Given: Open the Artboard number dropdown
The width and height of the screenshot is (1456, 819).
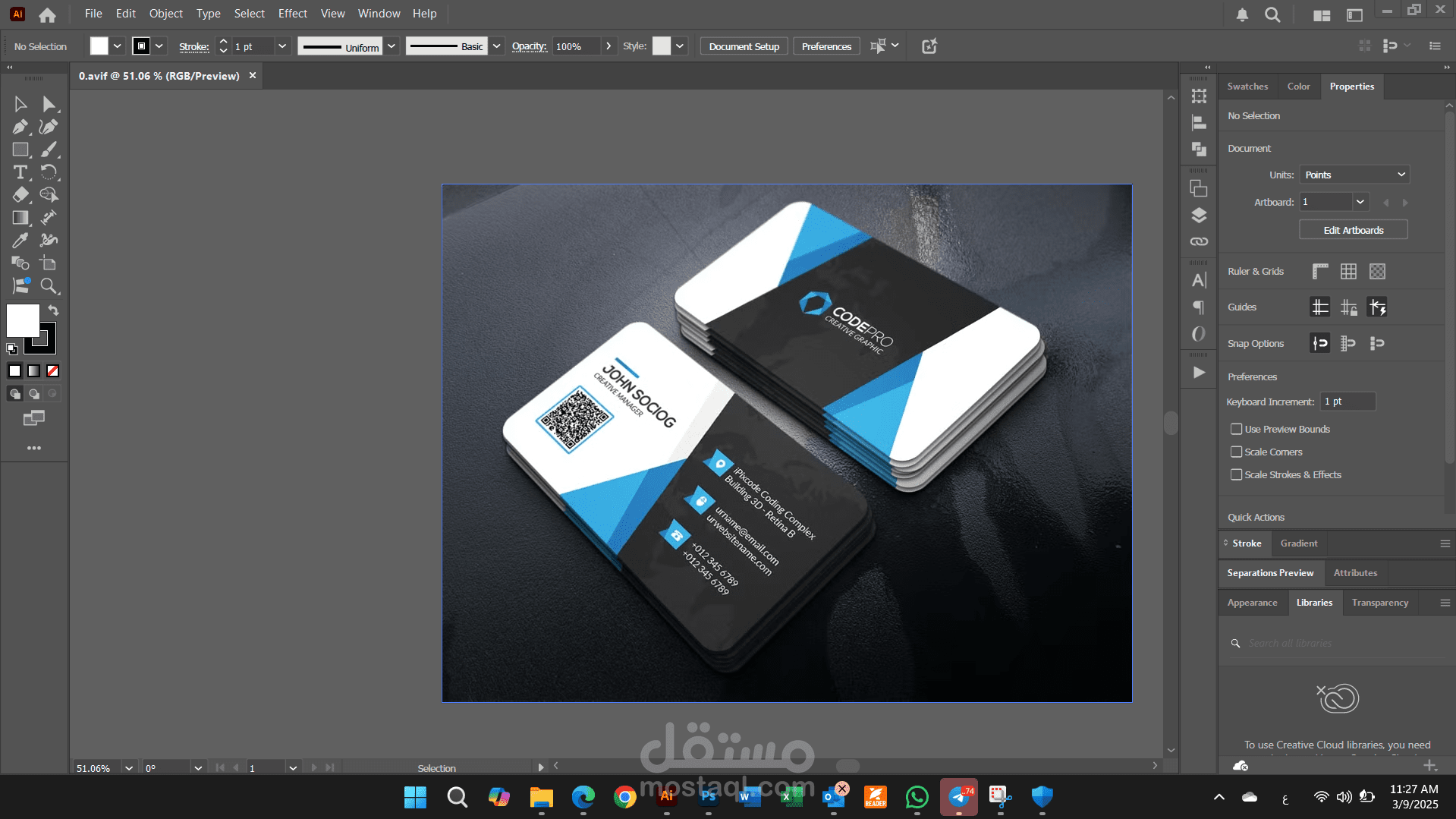Looking at the screenshot, I should (1360, 202).
